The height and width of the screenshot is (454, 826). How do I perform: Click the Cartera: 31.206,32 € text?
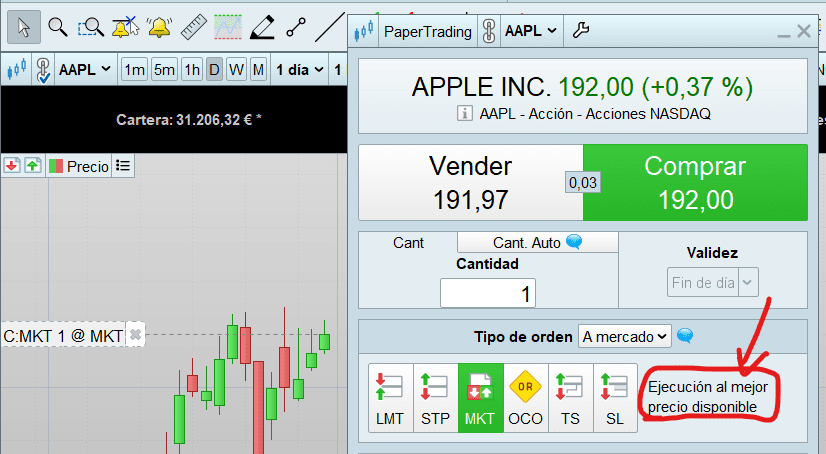[x=189, y=120]
